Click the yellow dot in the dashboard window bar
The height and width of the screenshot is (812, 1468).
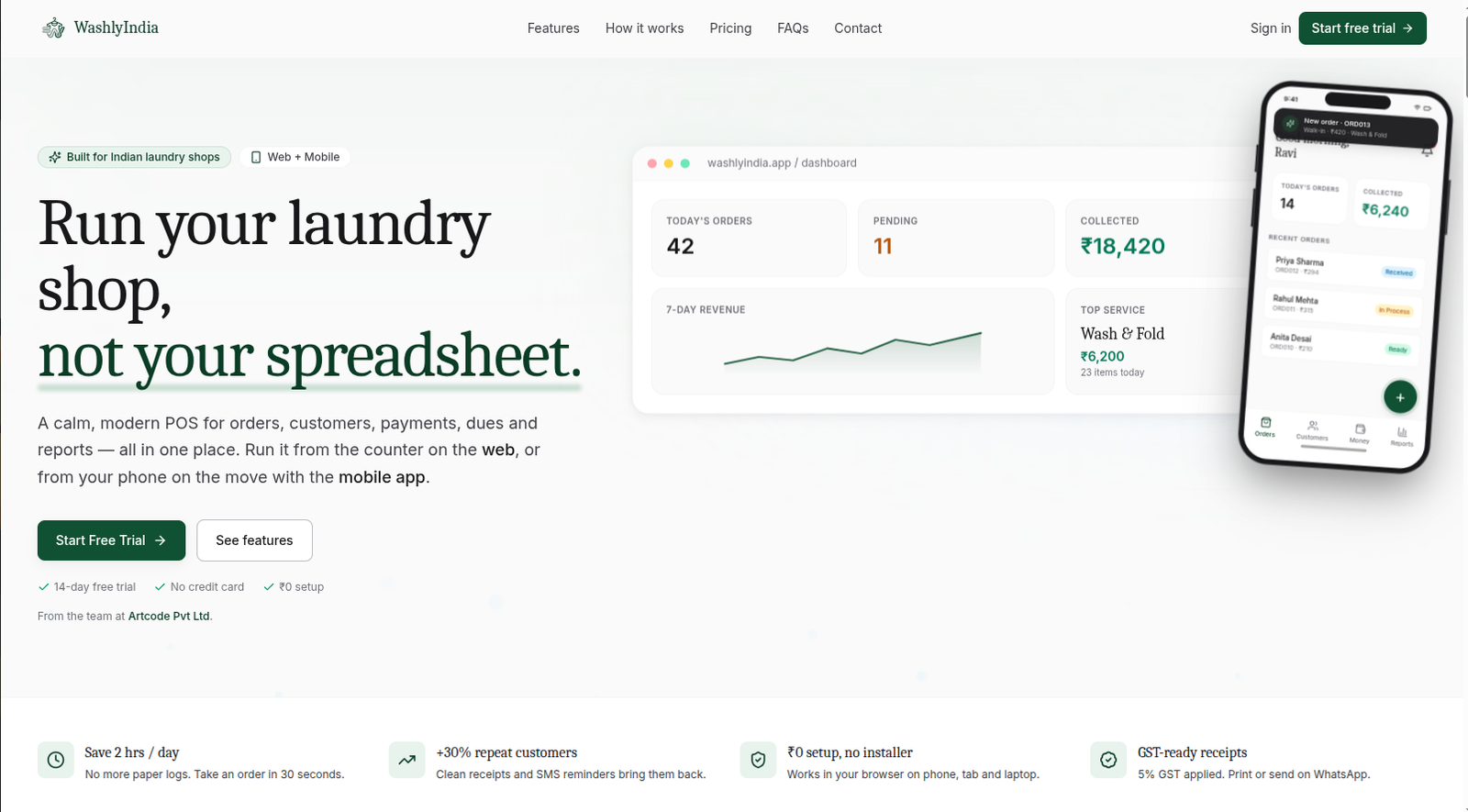[669, 163]
